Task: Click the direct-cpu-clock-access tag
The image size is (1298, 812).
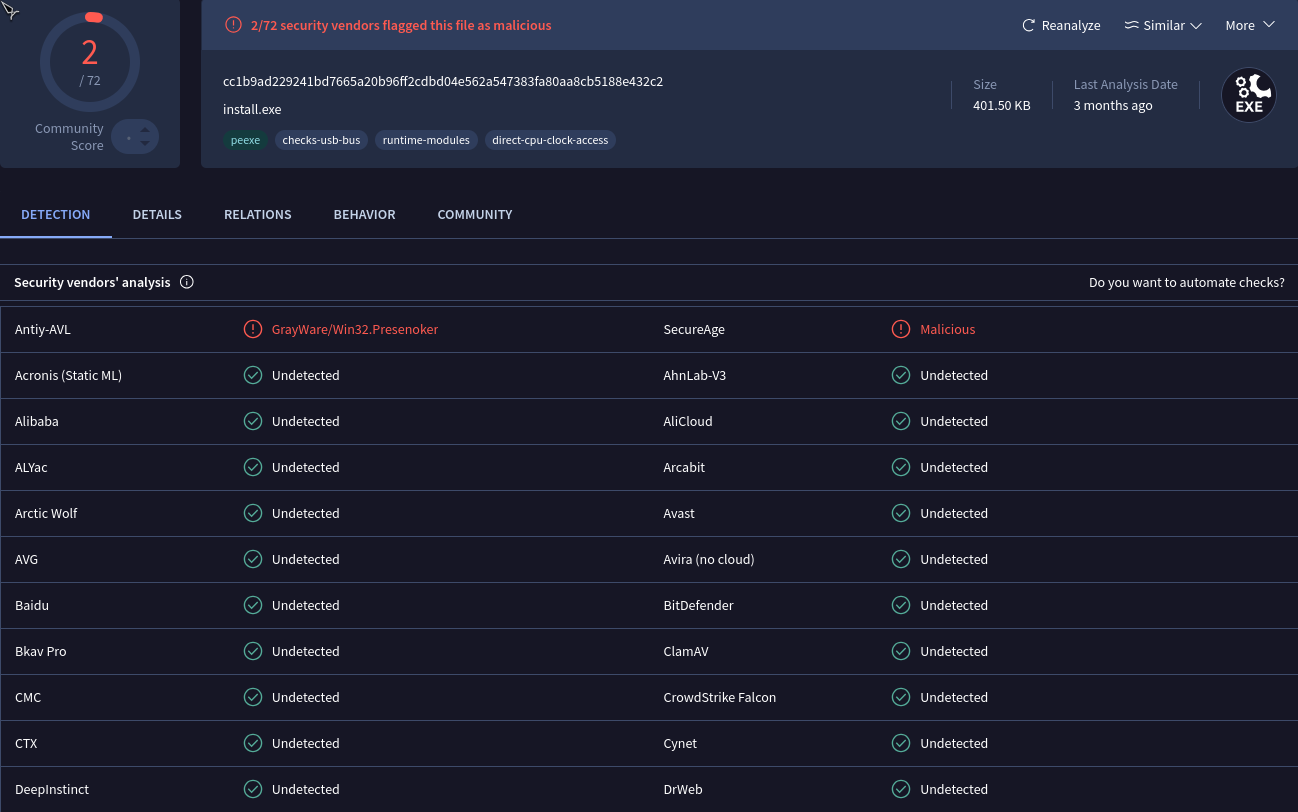Action: 550,140
